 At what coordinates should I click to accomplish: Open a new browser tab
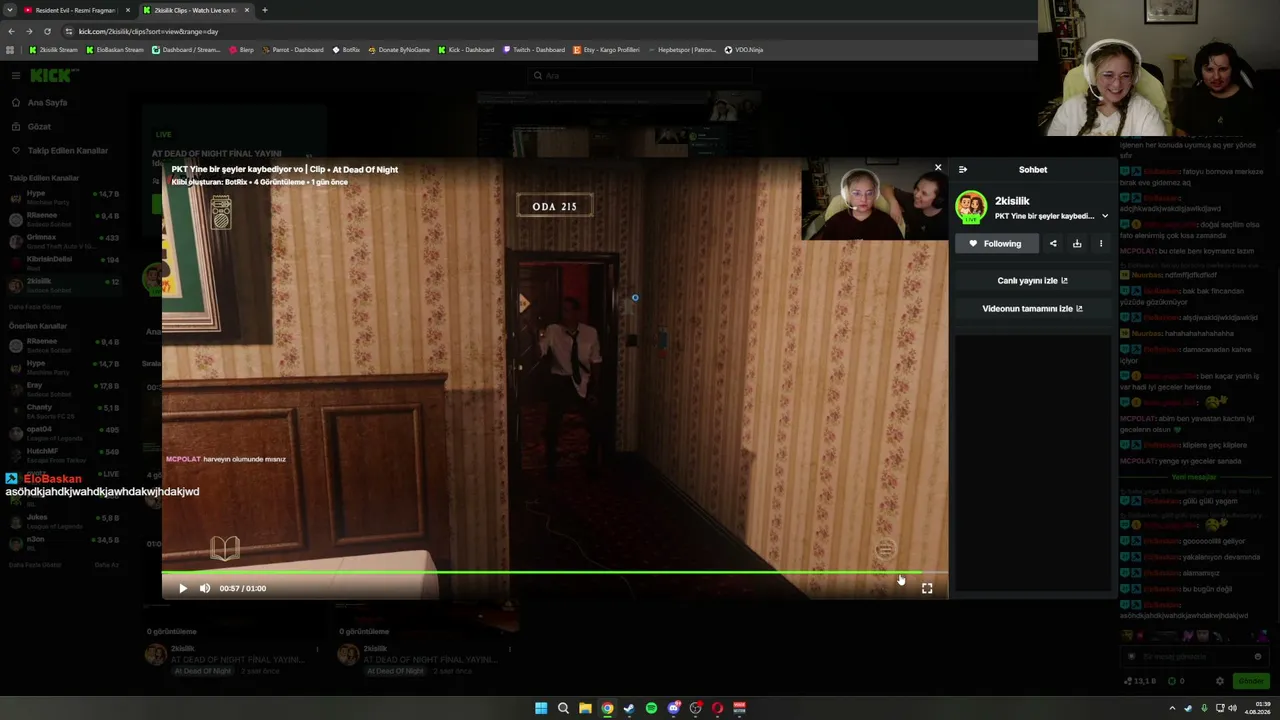(x=265, y=10)
